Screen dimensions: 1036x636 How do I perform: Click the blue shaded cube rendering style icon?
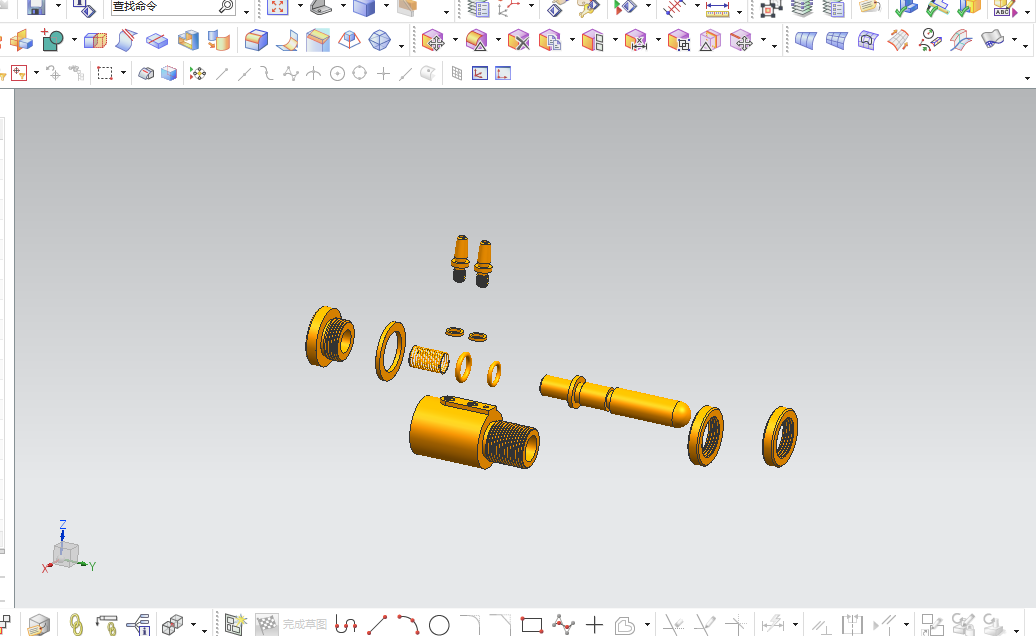[364, 7]
